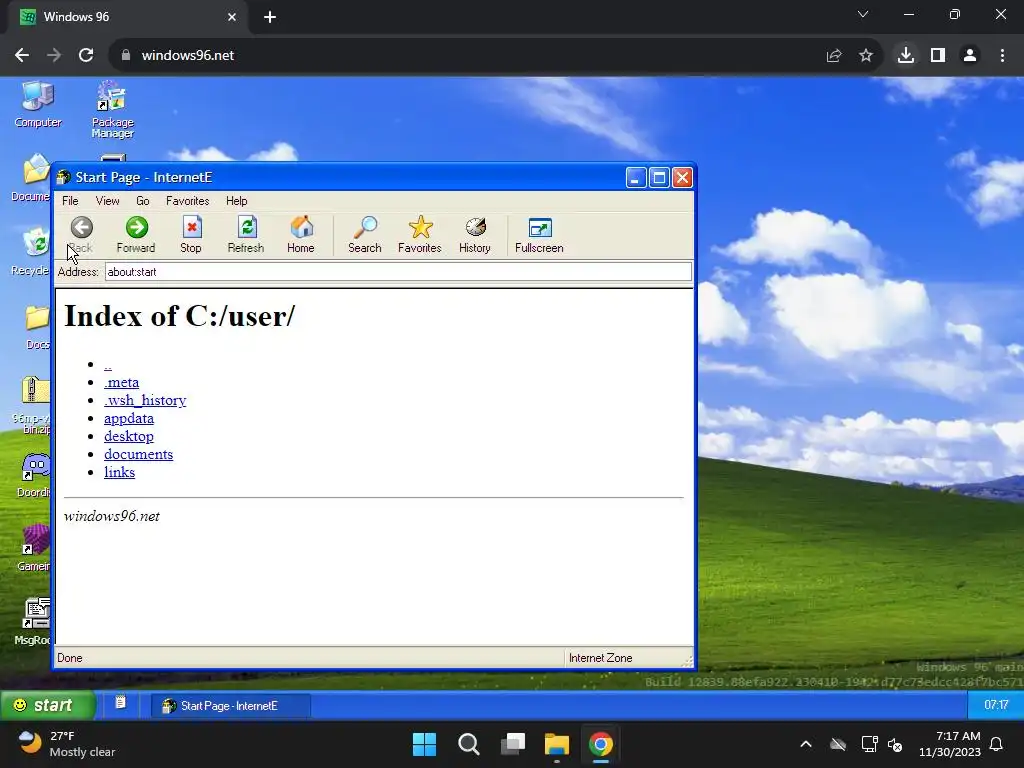Switch InternetE to Fullscreen
The image size is (1024, 768).
[x=539, y=234]
